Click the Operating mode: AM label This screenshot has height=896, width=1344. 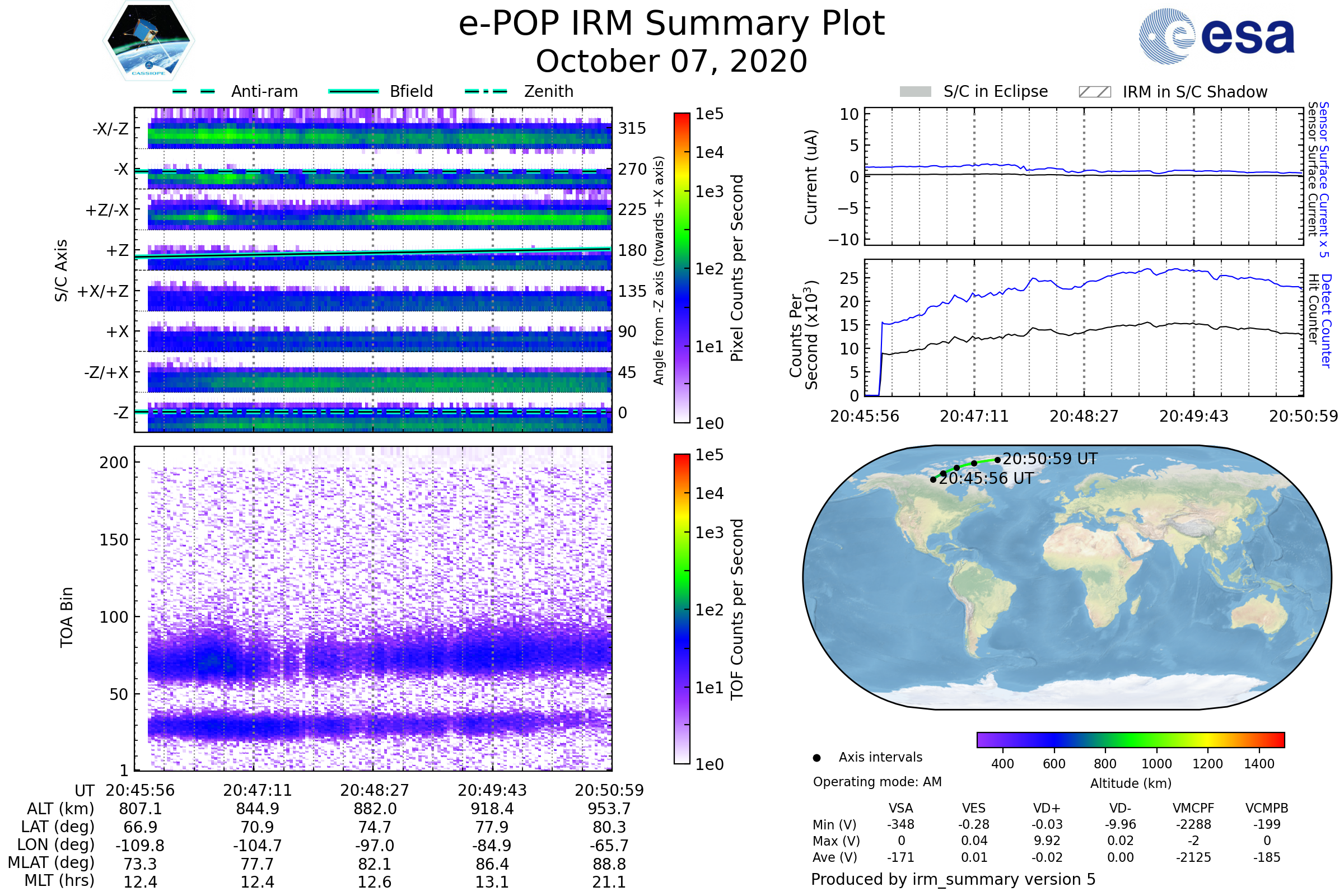(877, 782)
